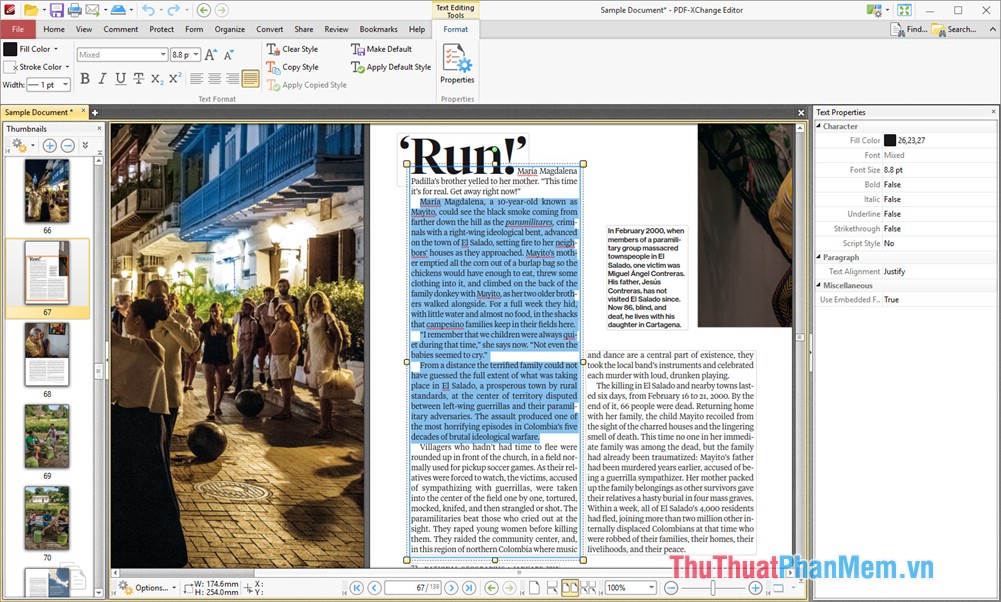This screenshot has width=1001, height=602.
Task: Select the thumbnail for page 68
Action: (x=47, y=357)
